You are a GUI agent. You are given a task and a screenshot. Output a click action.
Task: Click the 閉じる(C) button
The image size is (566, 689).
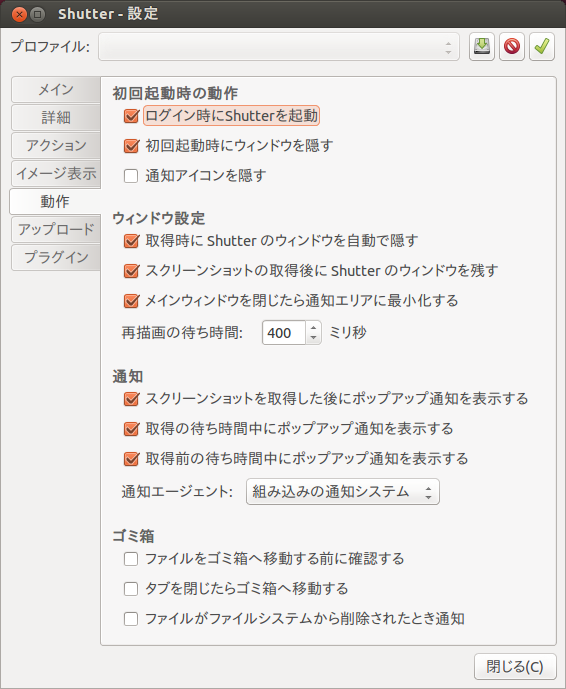tap(515, 667)
